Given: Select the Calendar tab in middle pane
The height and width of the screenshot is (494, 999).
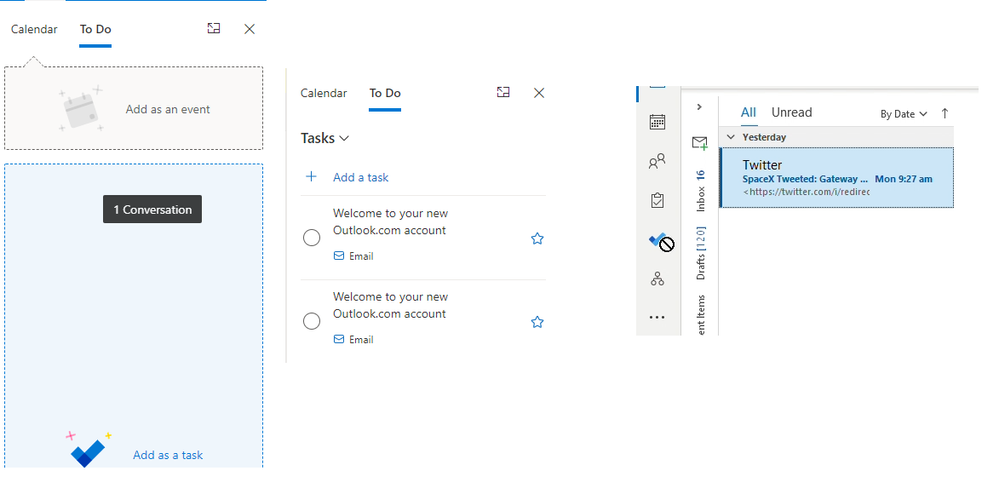Looking at the screenshot, I should pyautogui.click(x=324, y=93).
